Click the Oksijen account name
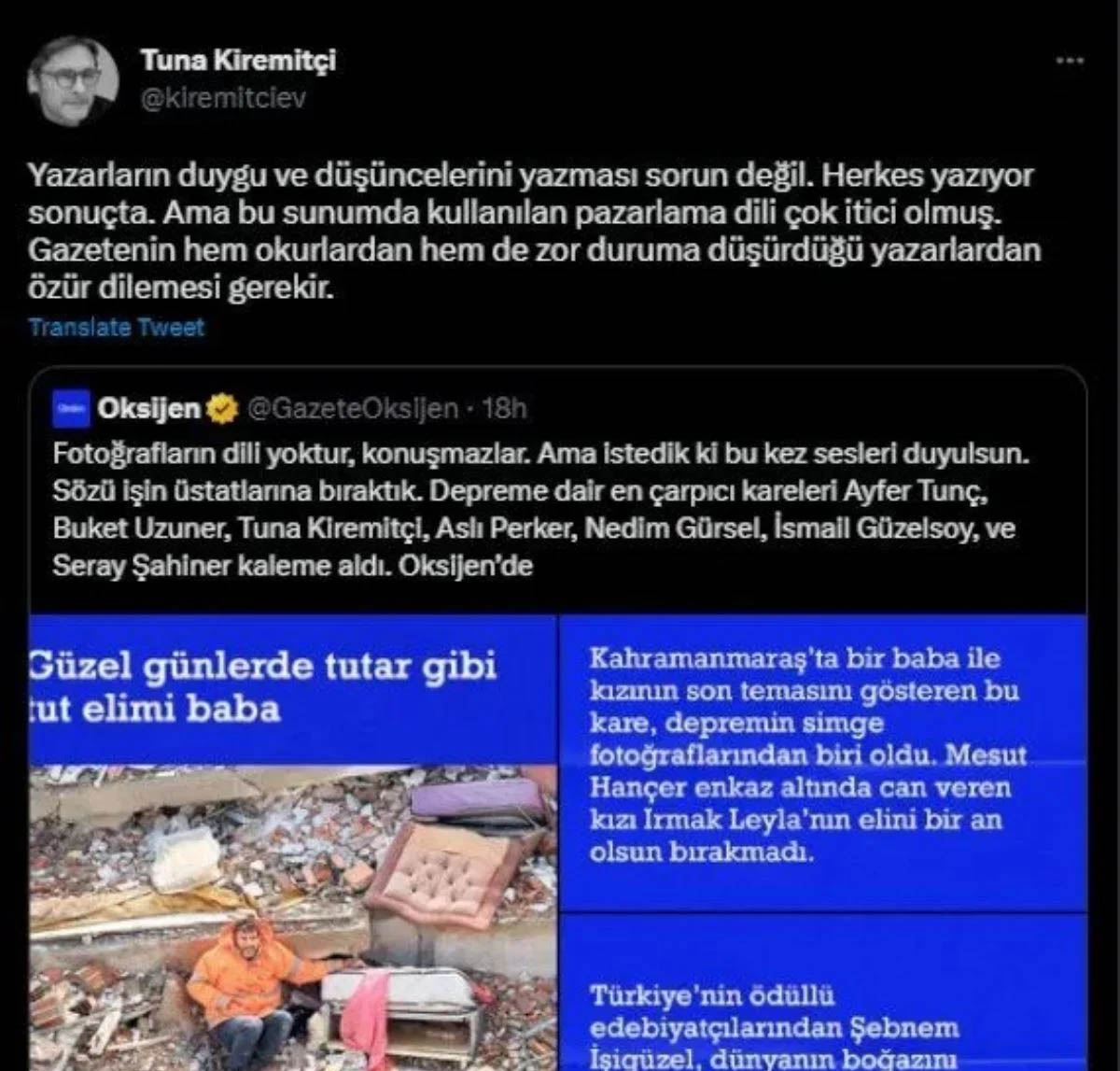Image resolution: width=1120 pixels, height=1071 pixels. pos(147,408)
